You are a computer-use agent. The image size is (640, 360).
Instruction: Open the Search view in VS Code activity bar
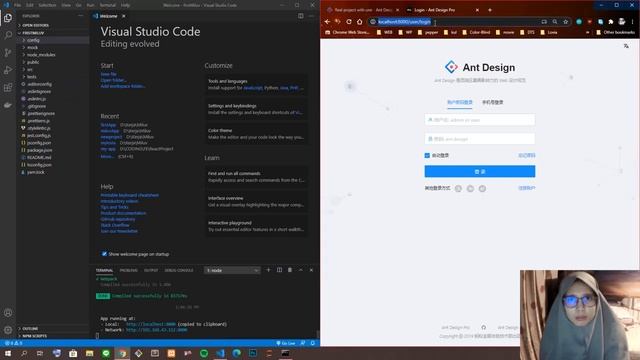click(8, 35)
